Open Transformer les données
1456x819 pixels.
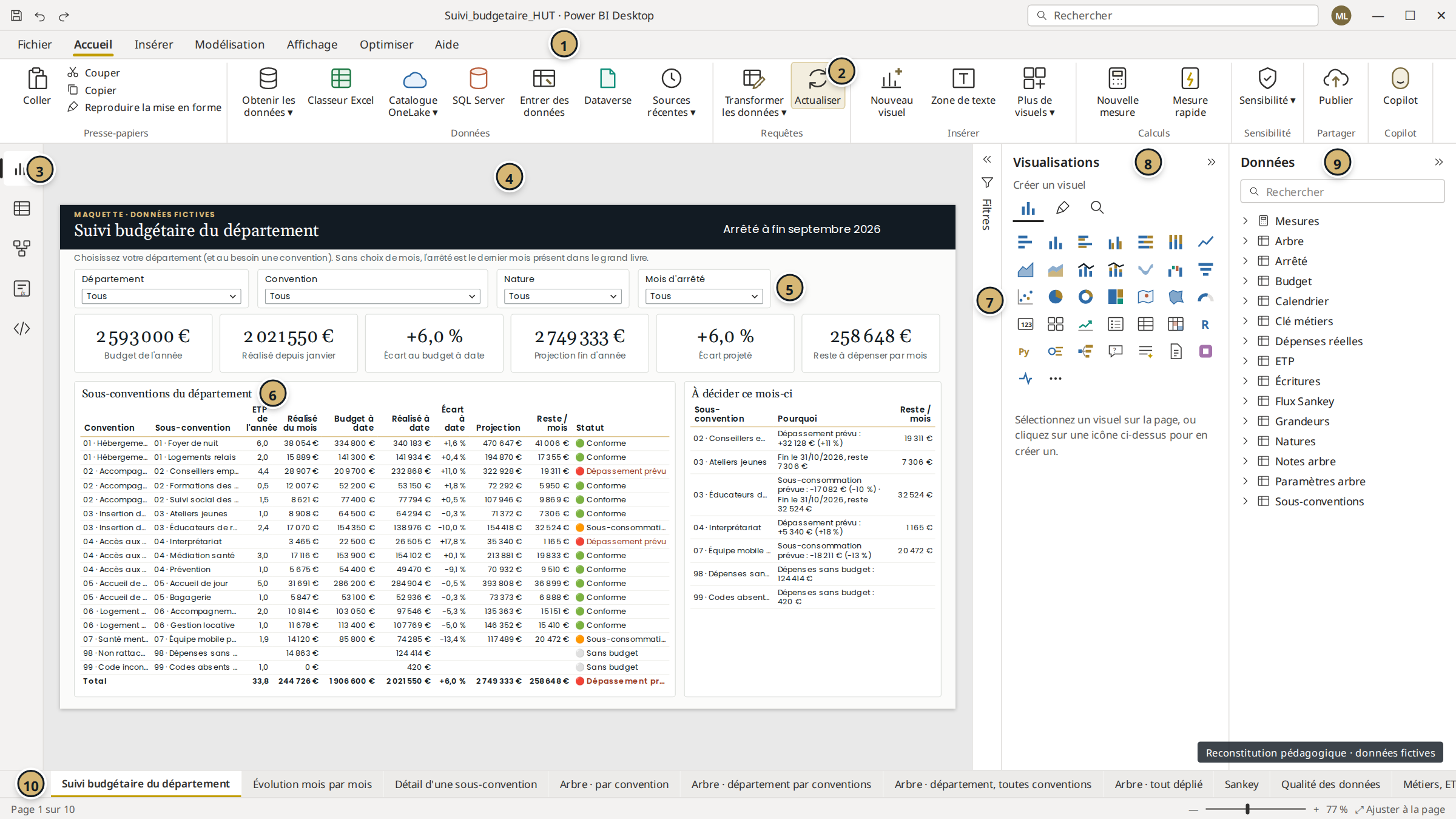(x=753, y=92)
